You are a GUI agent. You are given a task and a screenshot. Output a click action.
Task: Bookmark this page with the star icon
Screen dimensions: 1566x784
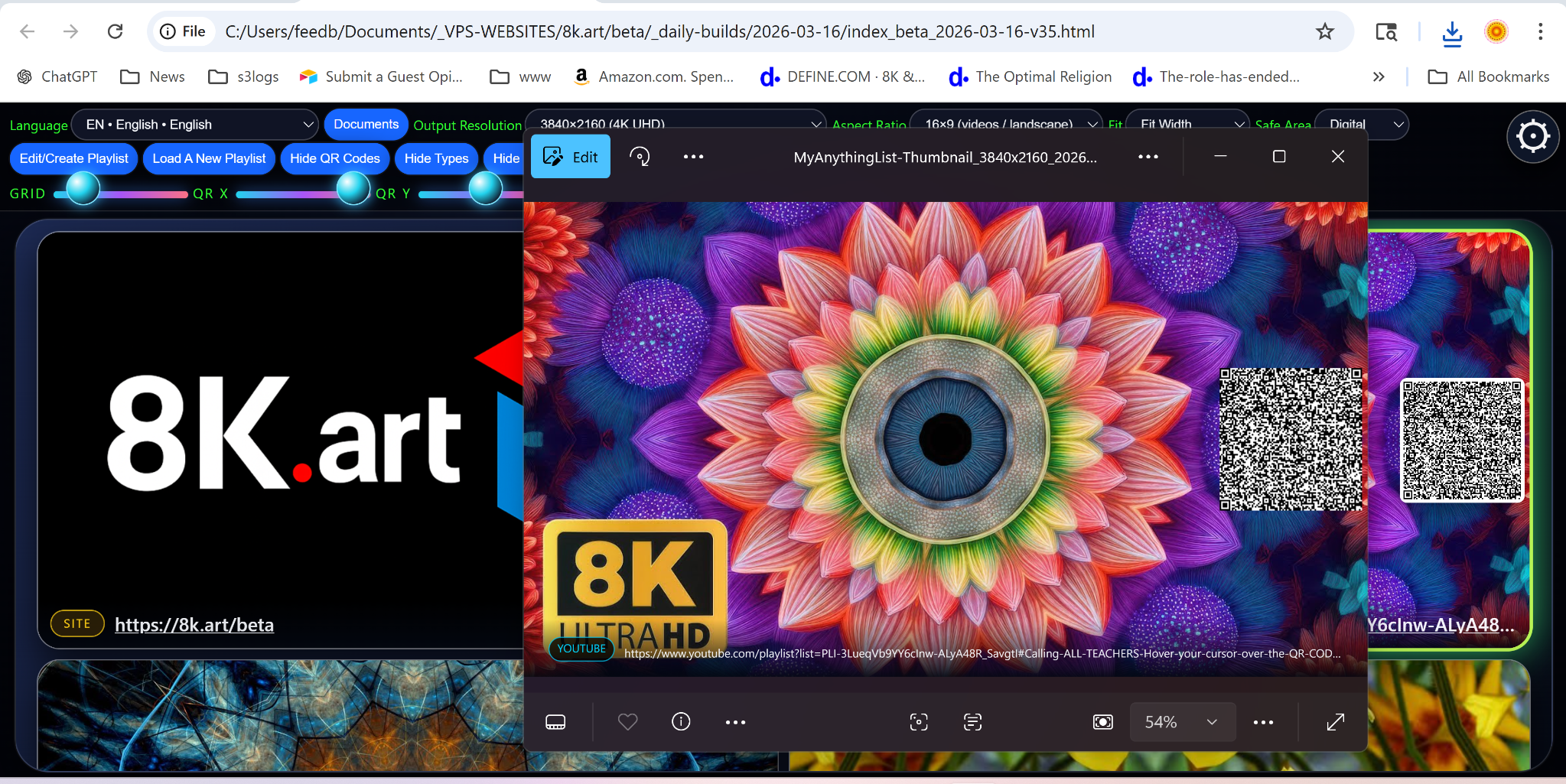(x=1325, y=31)
